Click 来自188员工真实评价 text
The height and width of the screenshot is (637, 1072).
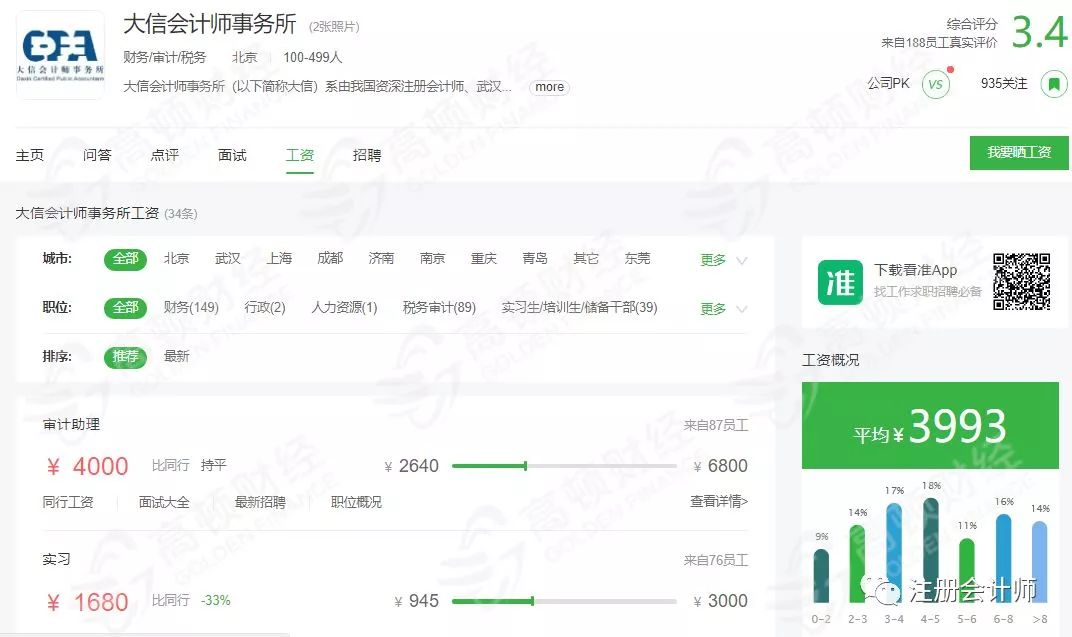coord(939,42)
